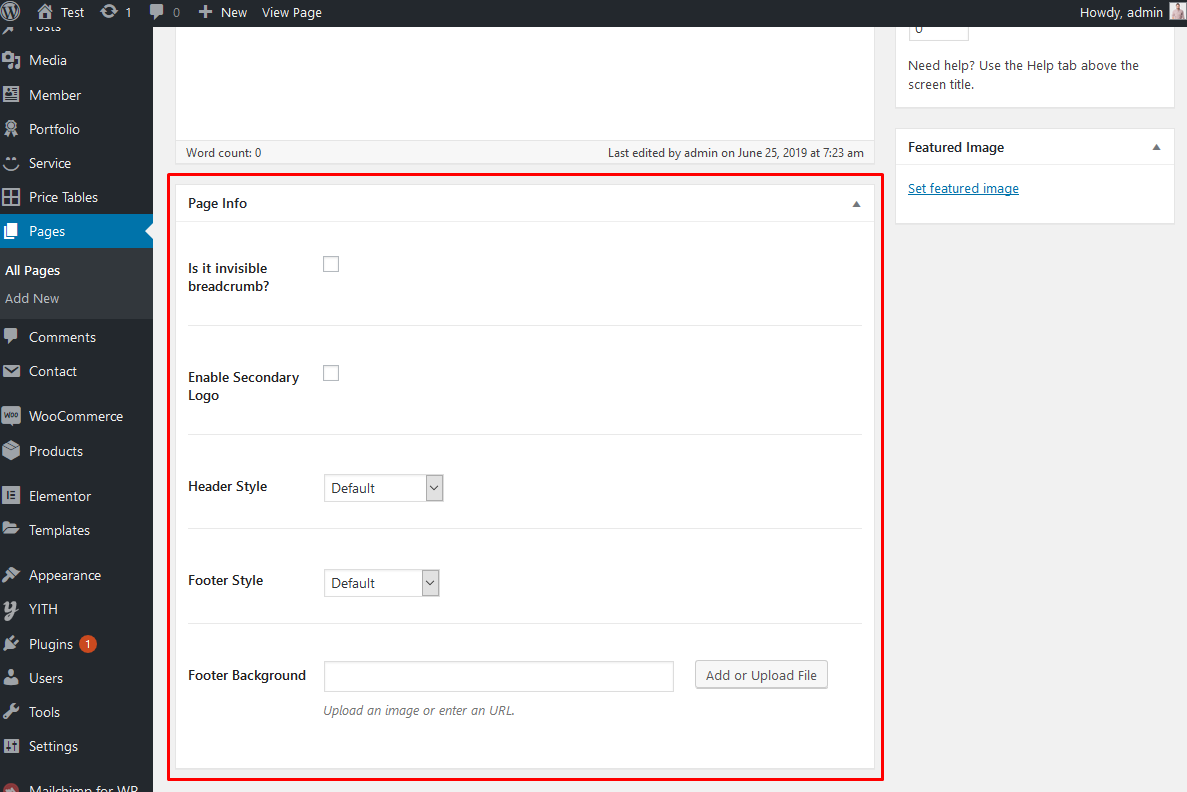Viewport: 1187px width, 792px height.
Task: Open the Plugins menu icon
Action: 12,644
